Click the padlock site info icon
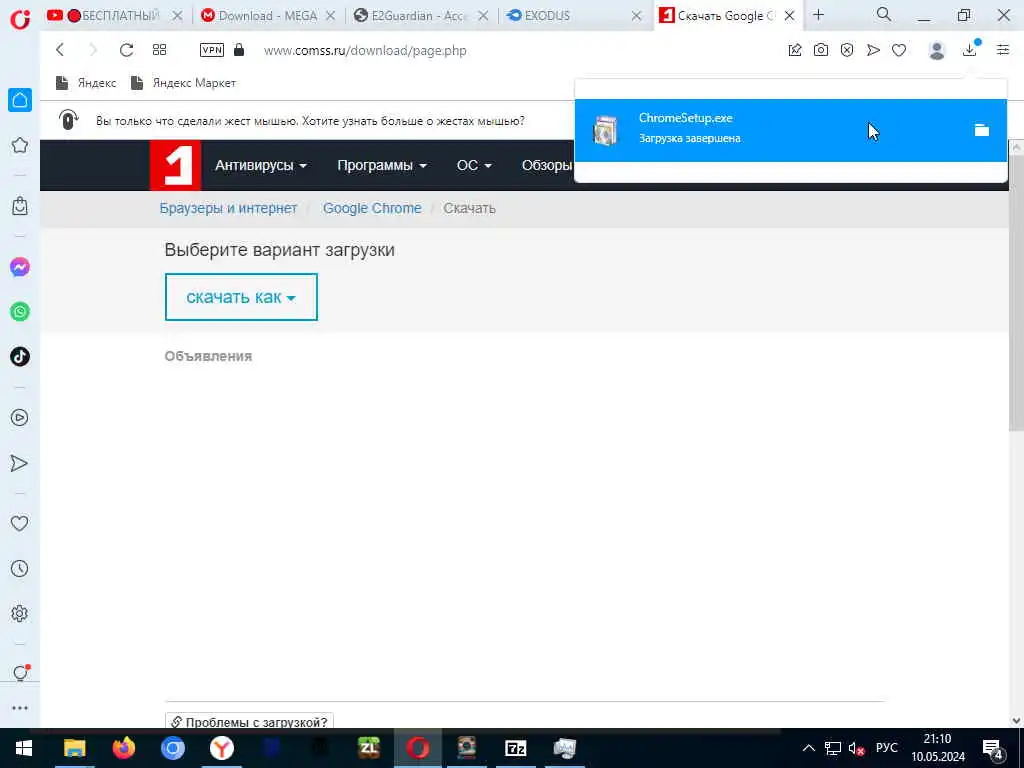 coord(239,50)
